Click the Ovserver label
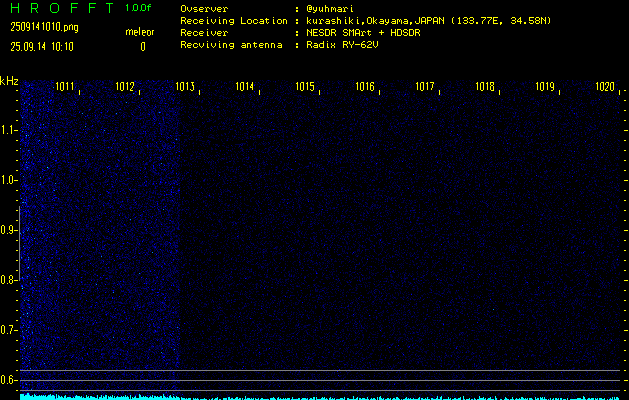 (204, 8)
